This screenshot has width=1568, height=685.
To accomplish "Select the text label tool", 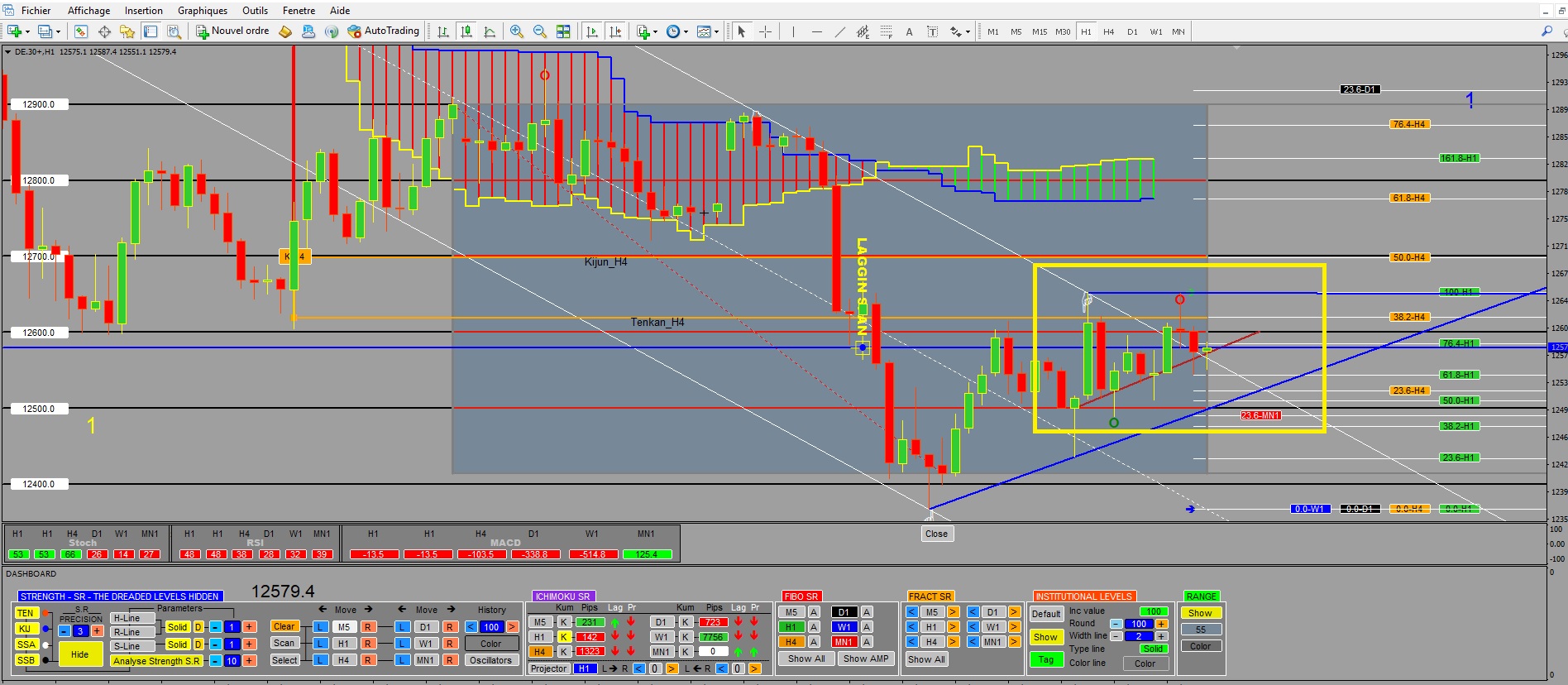I will pyautogui.click(x=933, y=31).
